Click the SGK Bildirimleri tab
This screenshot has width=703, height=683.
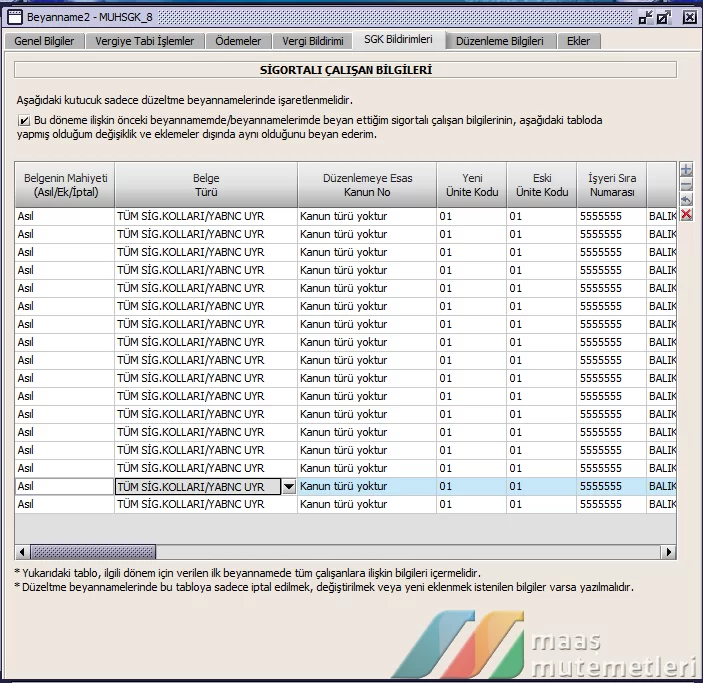point(398,39)
